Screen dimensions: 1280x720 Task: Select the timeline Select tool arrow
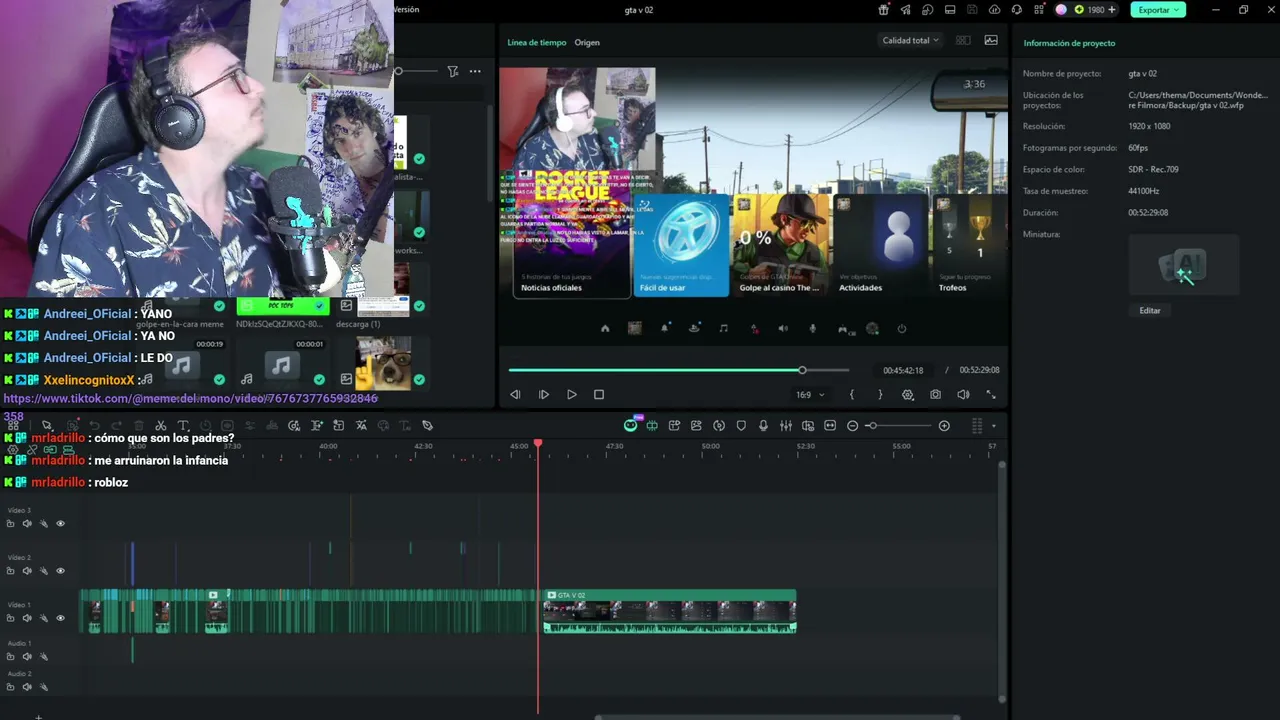46,426
